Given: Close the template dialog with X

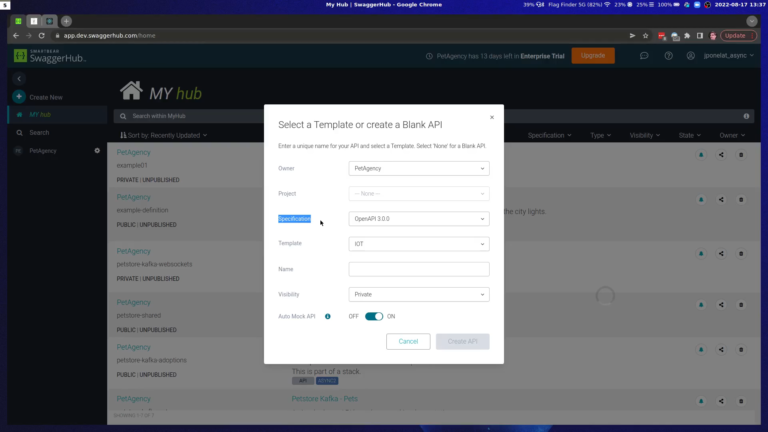Looking at the screenshot, I should 492,117.
